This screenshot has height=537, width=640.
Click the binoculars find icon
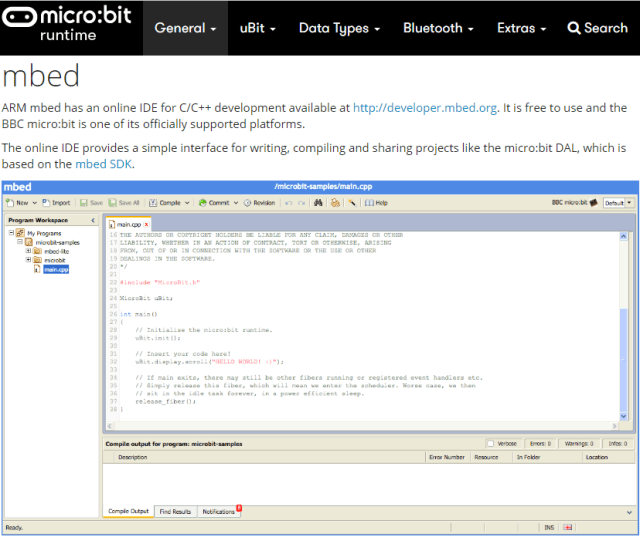[x=318, y=202]
